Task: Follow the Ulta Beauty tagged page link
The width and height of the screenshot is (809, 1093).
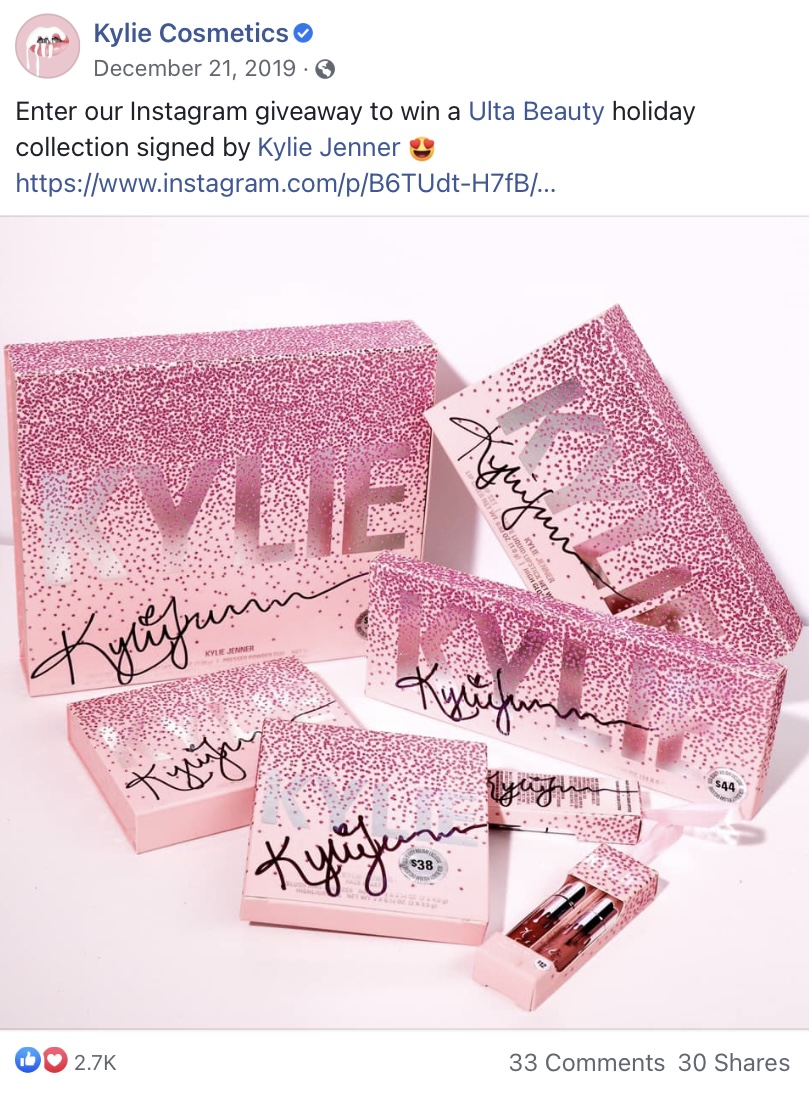Action: tap(536, 112)
